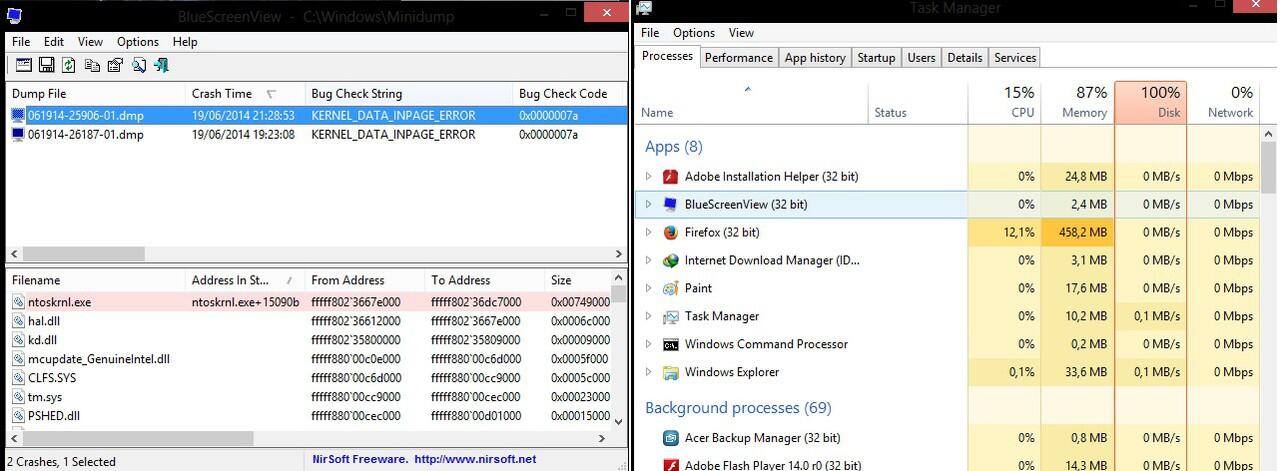Expand the Windows Command Processor row
The height and width of the screenshot is (471, 1280).
648,345
